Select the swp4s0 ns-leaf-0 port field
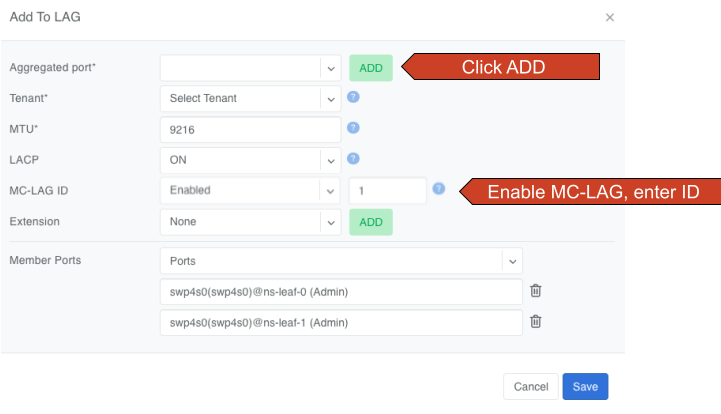Image resolution: width=721 pixels, height=414 pixels. 340,292
